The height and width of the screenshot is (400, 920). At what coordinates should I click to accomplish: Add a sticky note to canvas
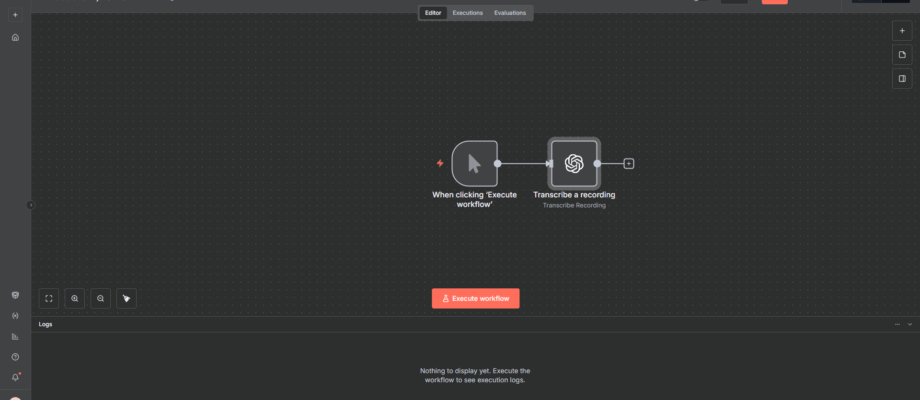(901, 54)
